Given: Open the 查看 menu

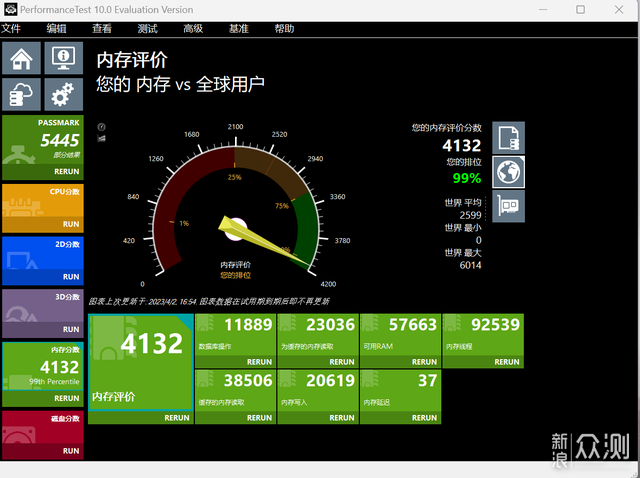Looking at the screenshot, I should click(x=102, y=29).
